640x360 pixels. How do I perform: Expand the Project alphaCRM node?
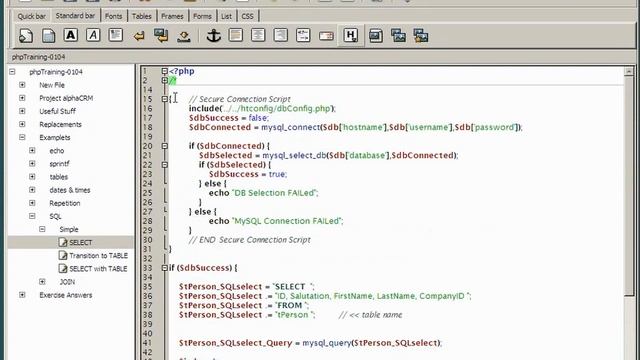(x=22, y=98)
